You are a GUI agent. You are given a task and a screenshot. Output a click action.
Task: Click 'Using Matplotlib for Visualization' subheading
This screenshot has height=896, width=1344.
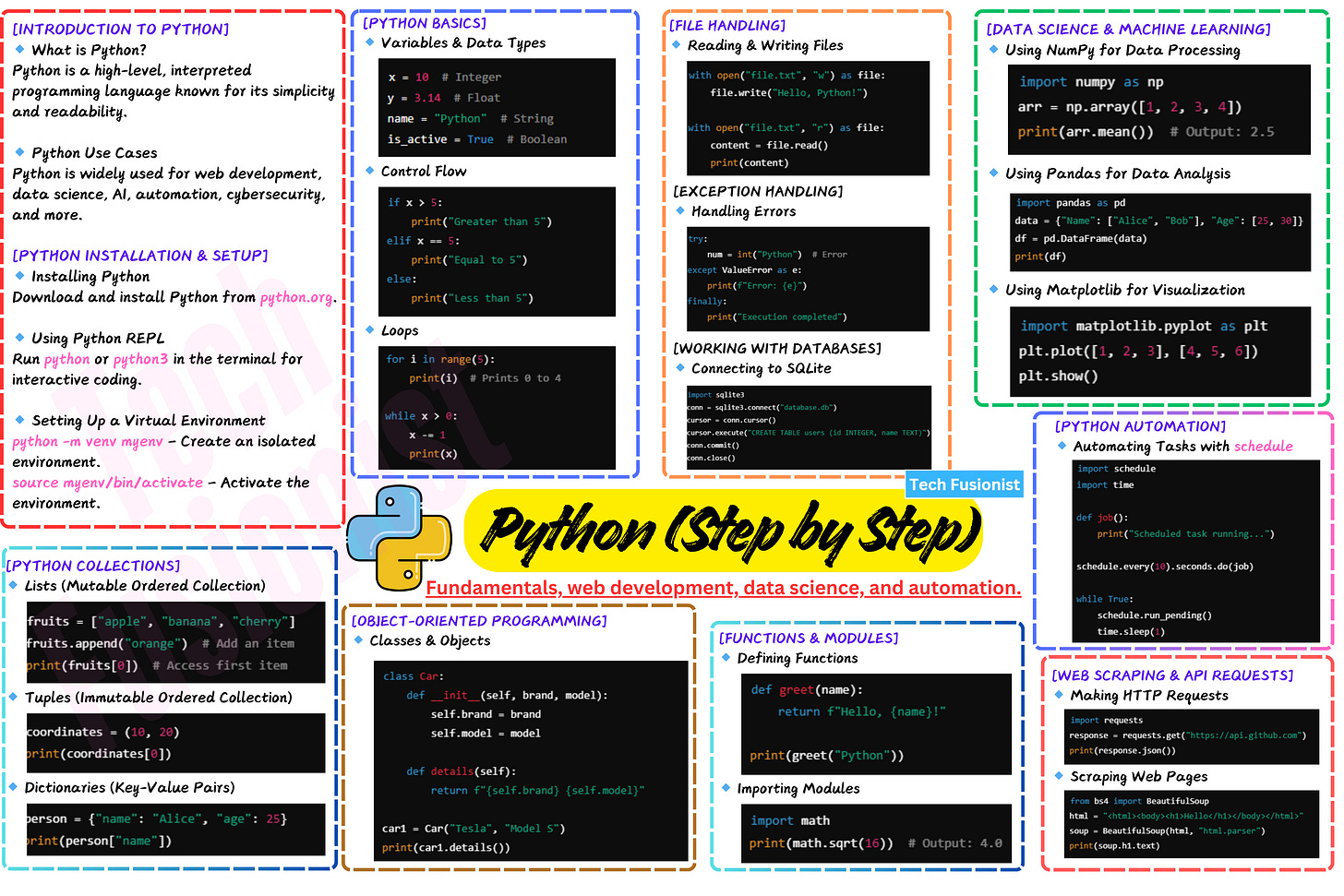(1125, 291)
